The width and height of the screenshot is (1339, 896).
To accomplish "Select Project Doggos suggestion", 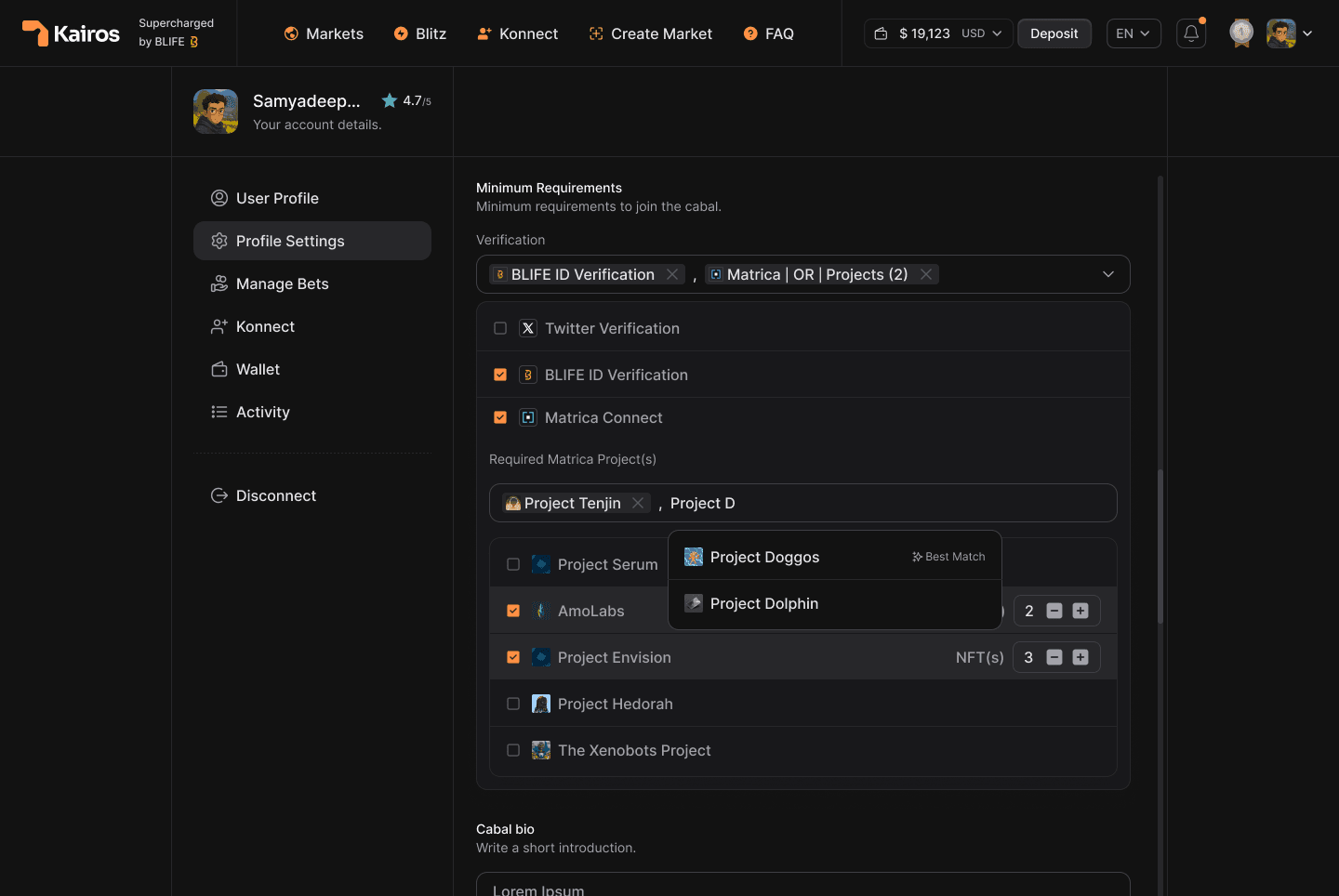I will click(835, 557).
